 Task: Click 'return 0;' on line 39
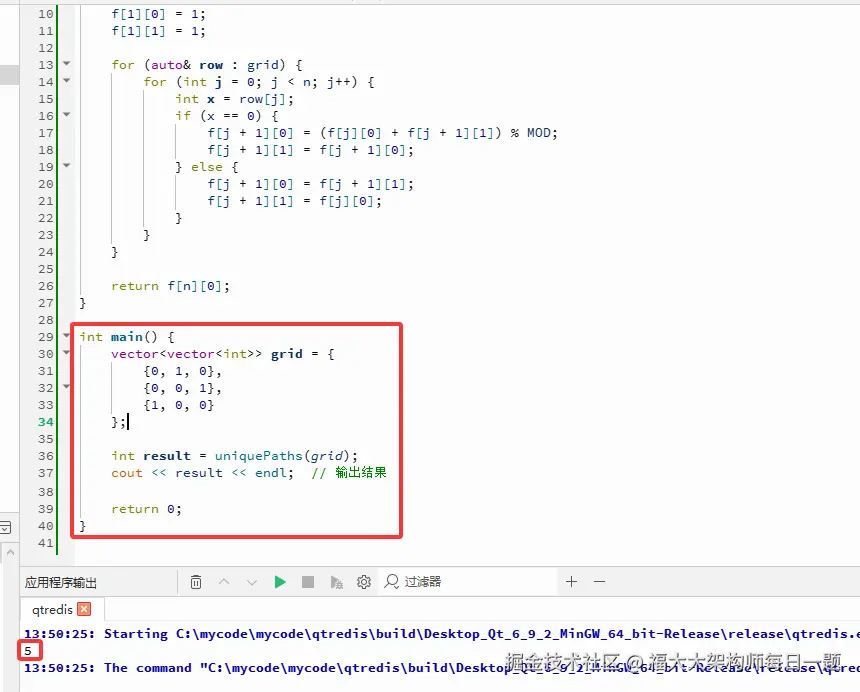pos(146,509)
